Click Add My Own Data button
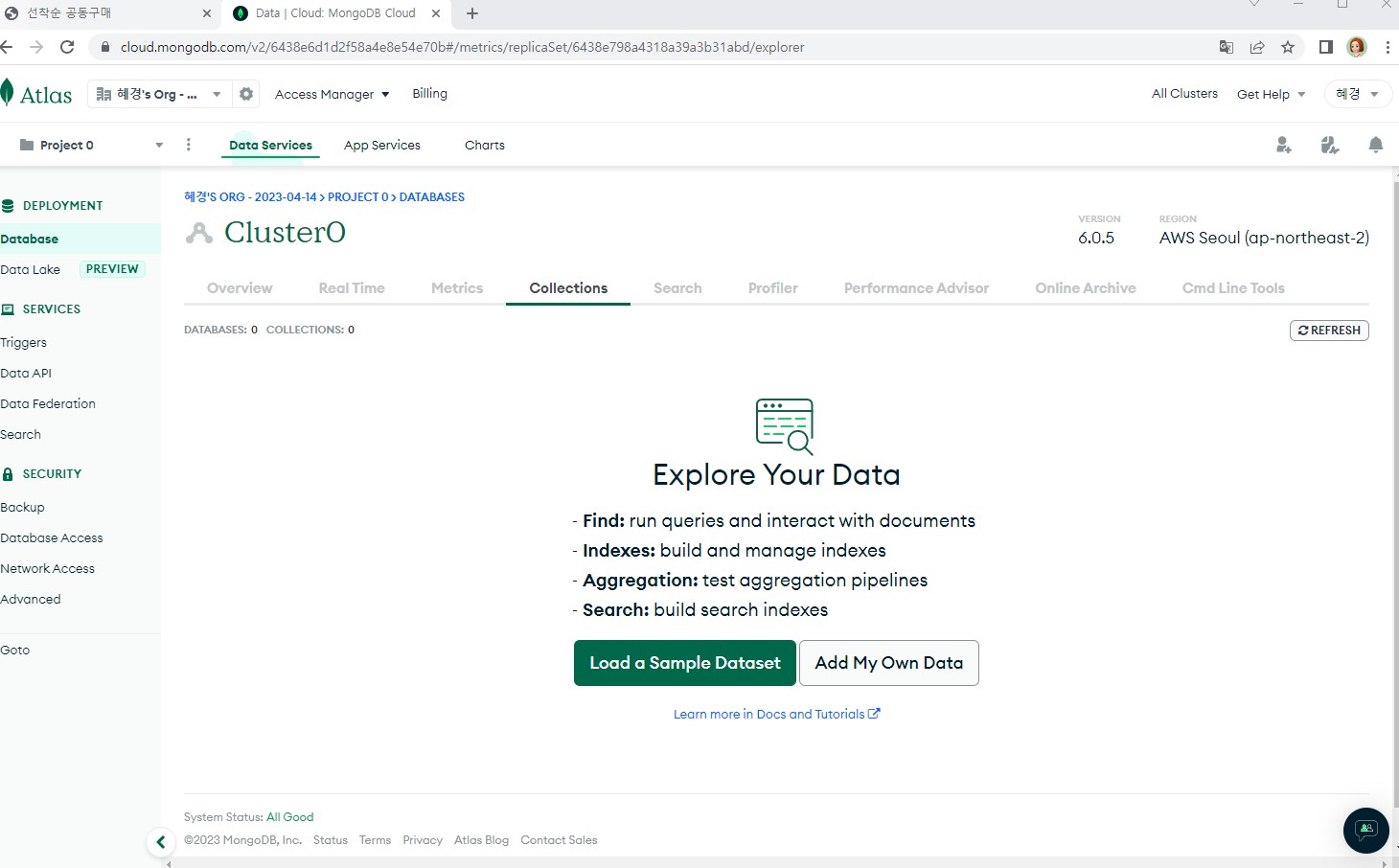1399x868 pixels. point(889,663)
